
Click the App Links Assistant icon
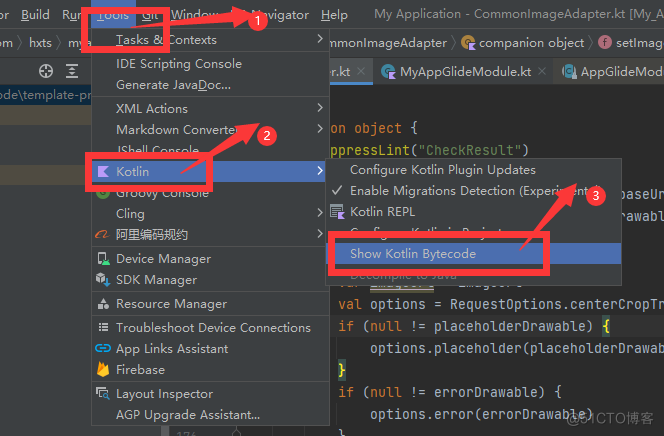pyautogui.click(x=103, y=348)
